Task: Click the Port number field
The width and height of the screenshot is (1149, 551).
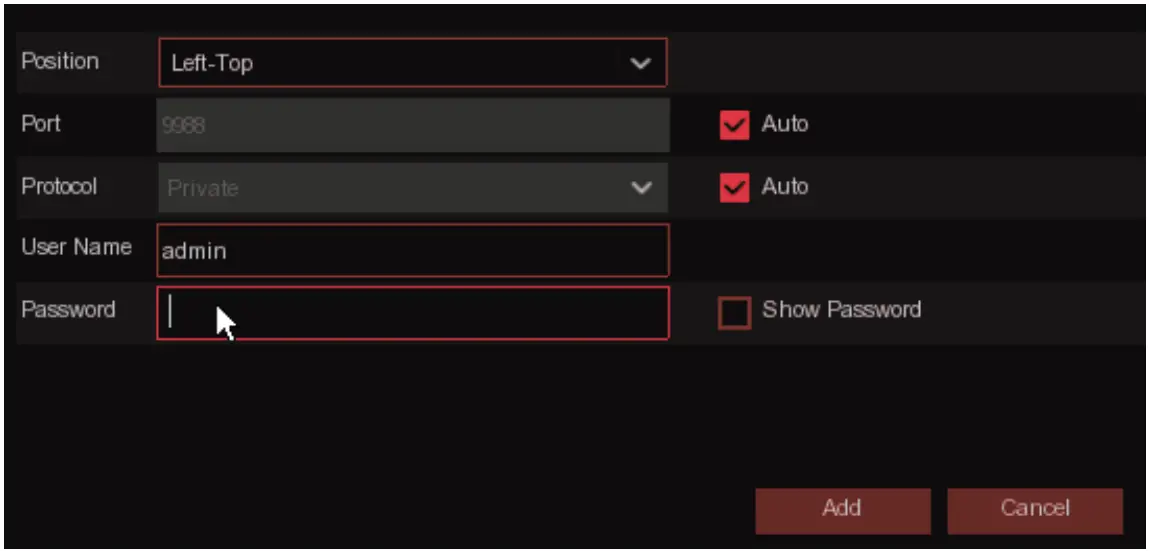Action: click(x=412, y=126)
